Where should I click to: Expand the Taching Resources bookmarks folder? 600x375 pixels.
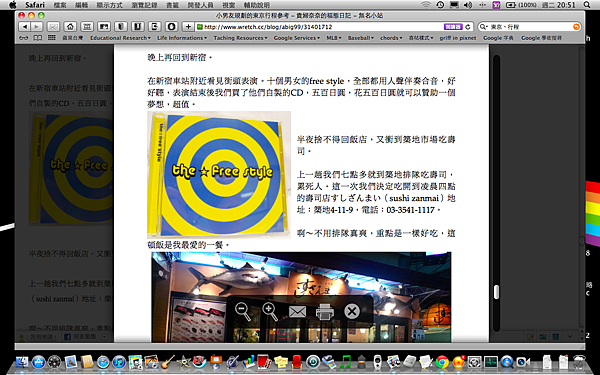click(x=240, y=38)
